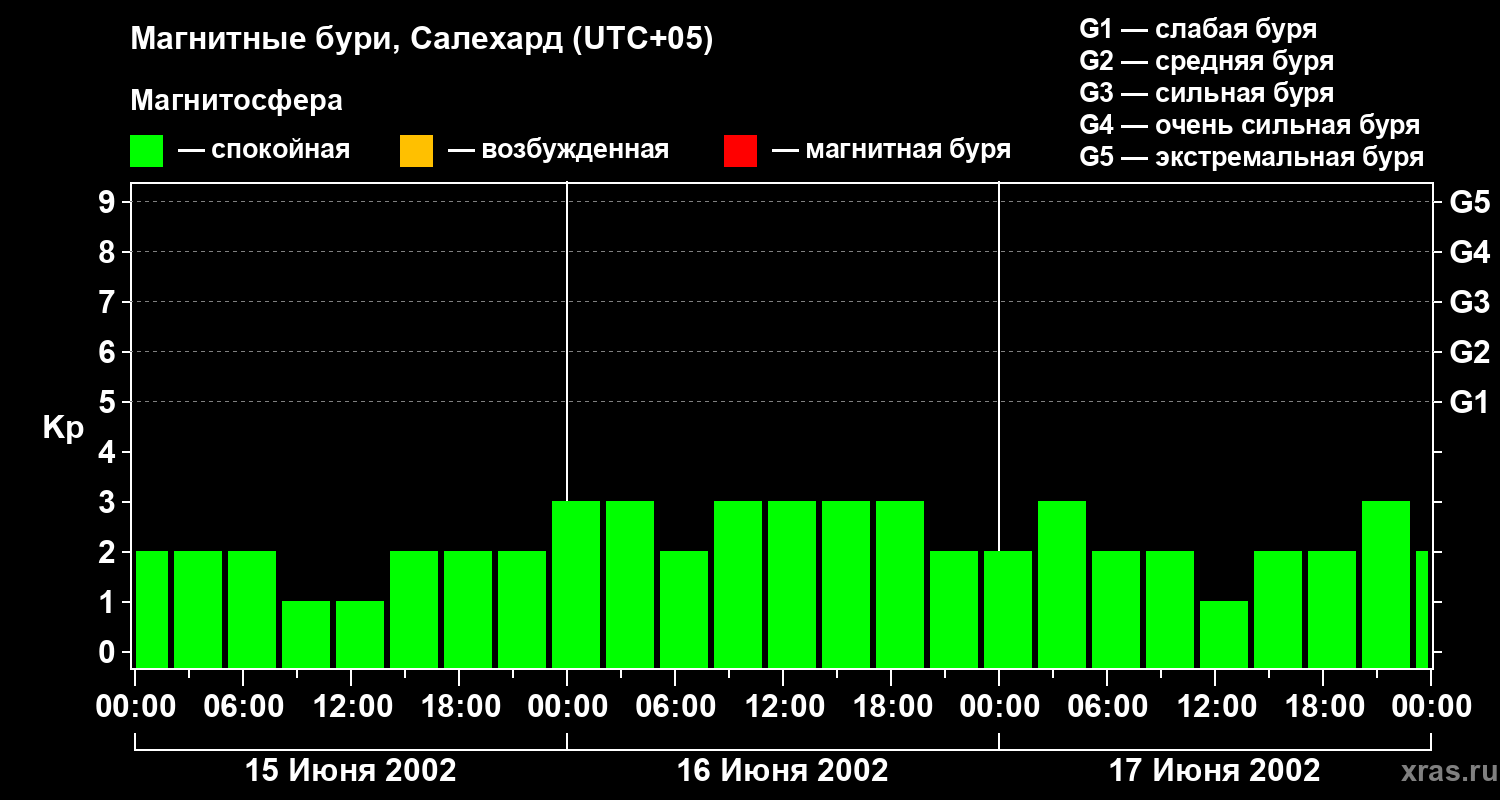Click the '15 Июня 2002' date label
The width and height of the screenshot is (1500, 800).
pyautogui.click(x=351, y=771)
